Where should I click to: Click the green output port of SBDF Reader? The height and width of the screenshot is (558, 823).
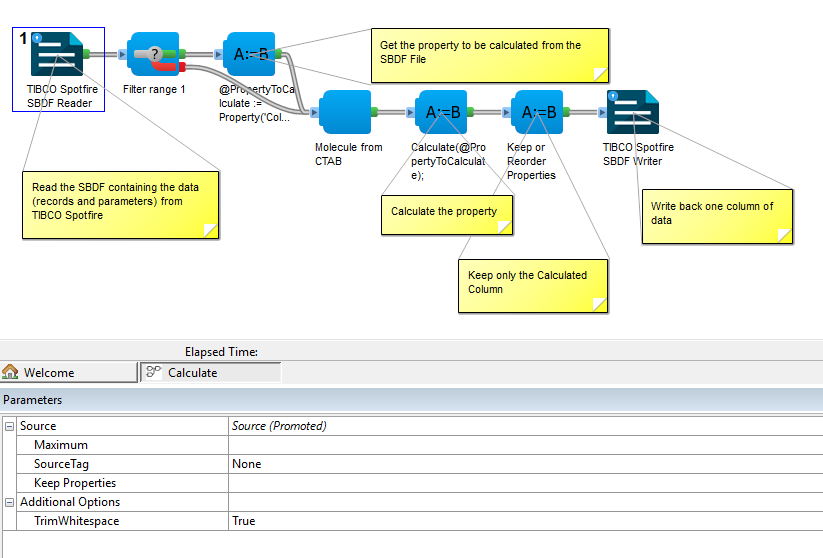tap(87, 54)
